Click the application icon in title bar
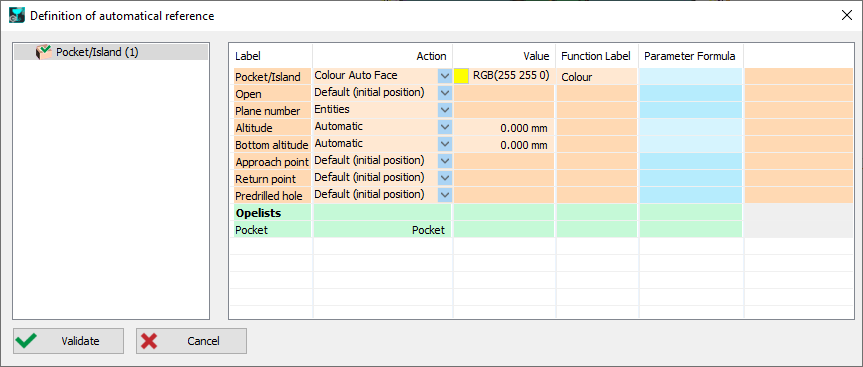863x367 pixels. pyautogui.click(x=17, y=15)
